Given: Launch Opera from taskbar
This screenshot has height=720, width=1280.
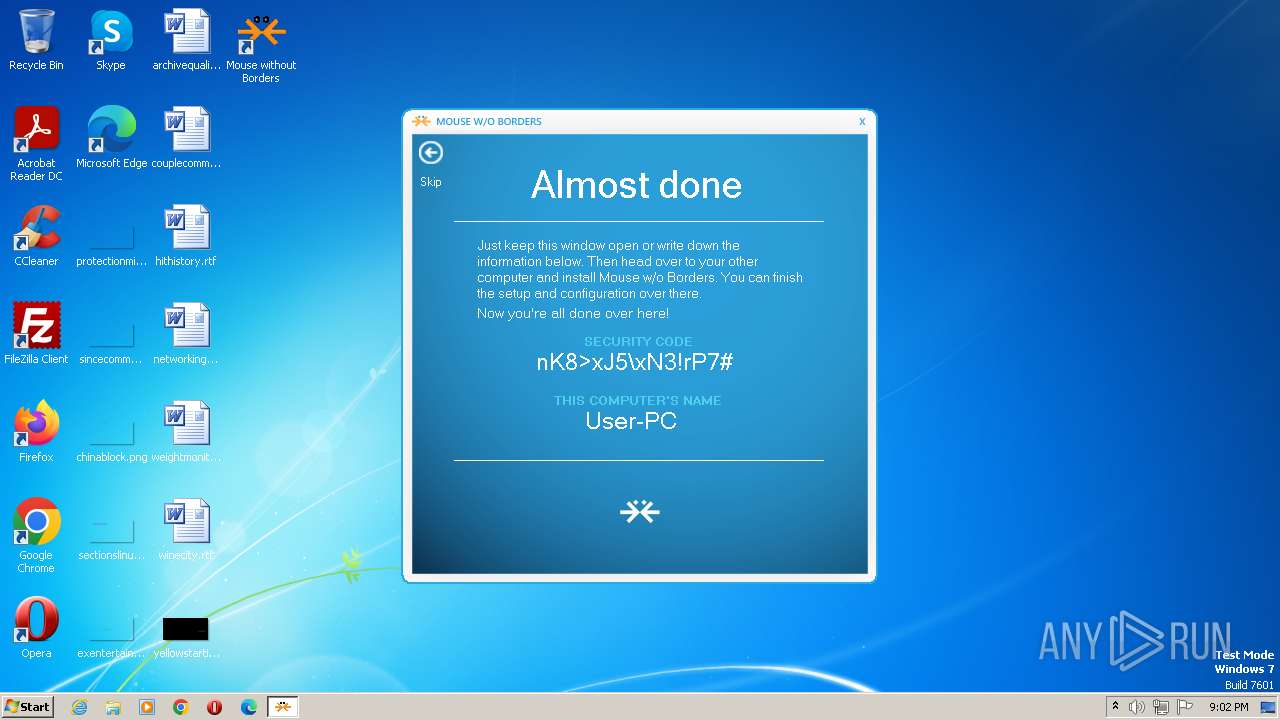Looking at the screenshot, I should 215,707.
